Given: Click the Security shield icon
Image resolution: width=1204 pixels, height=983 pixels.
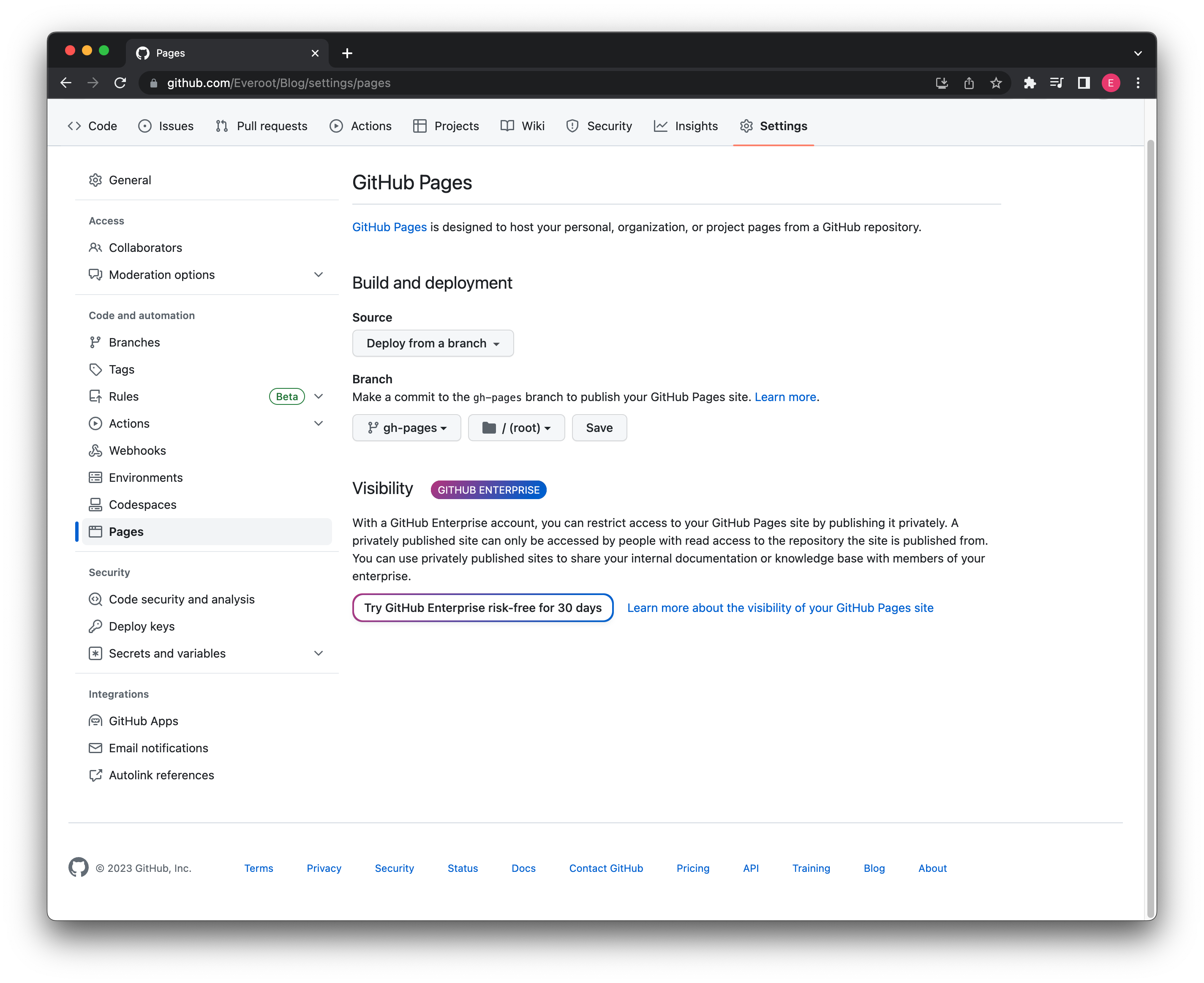Looking at the screenshot, I should pos(571,125).
